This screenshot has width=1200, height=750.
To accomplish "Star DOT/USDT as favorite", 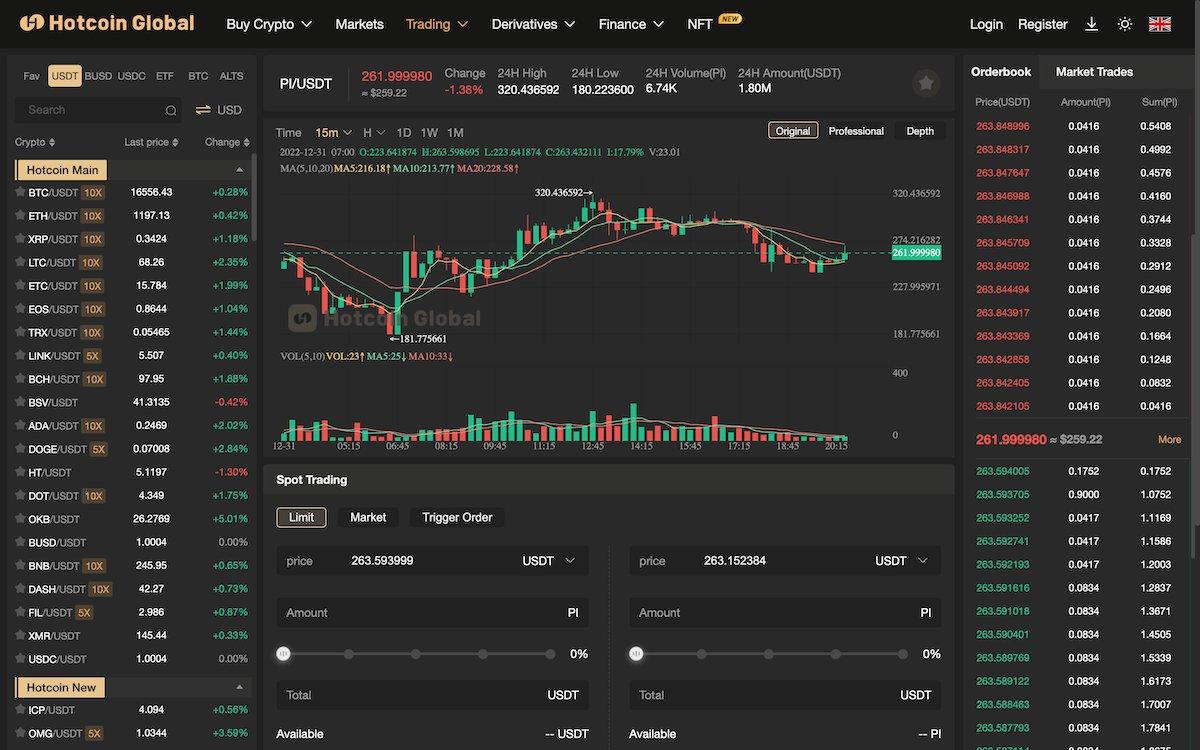I will pos(19,496).
